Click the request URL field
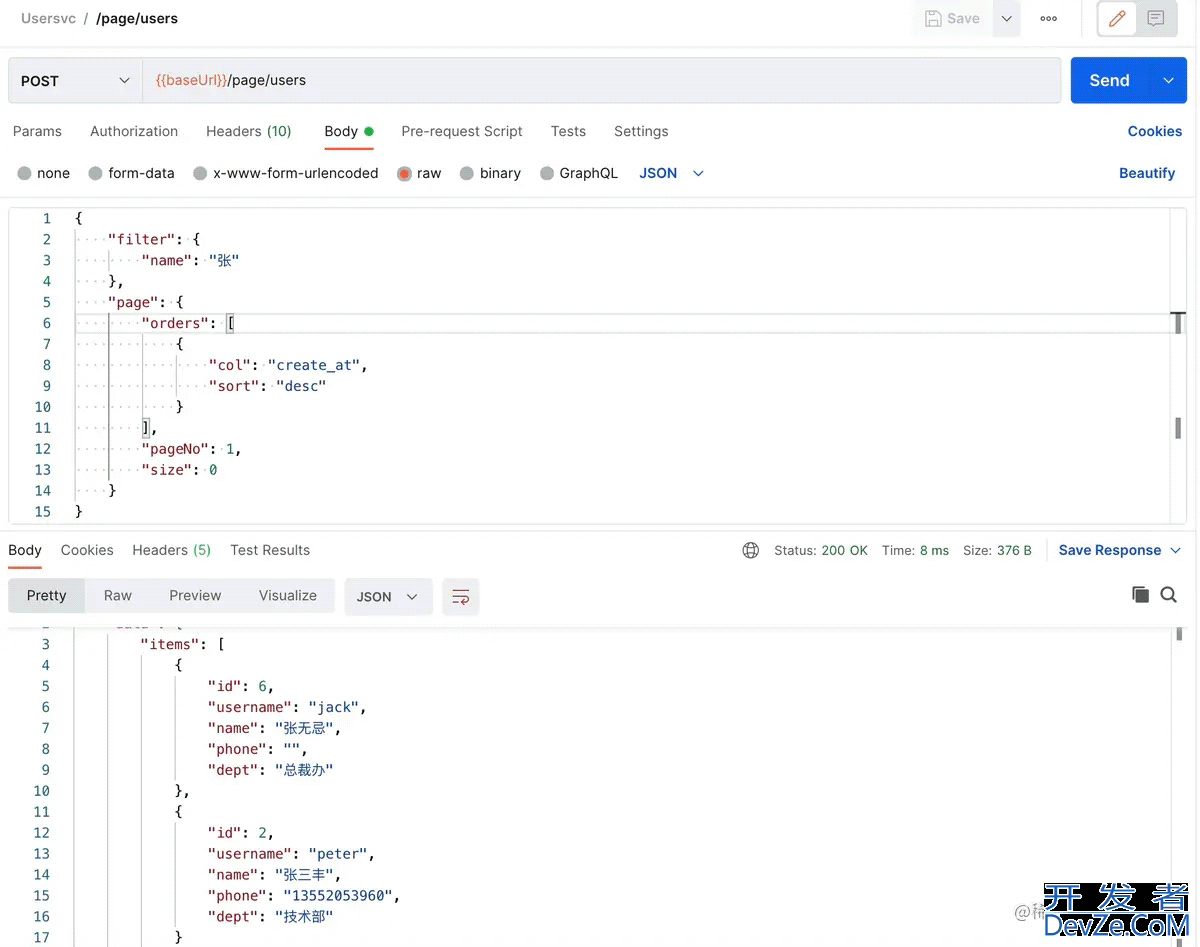This screenshot has height=947, width=1200. tap(601, 81)
